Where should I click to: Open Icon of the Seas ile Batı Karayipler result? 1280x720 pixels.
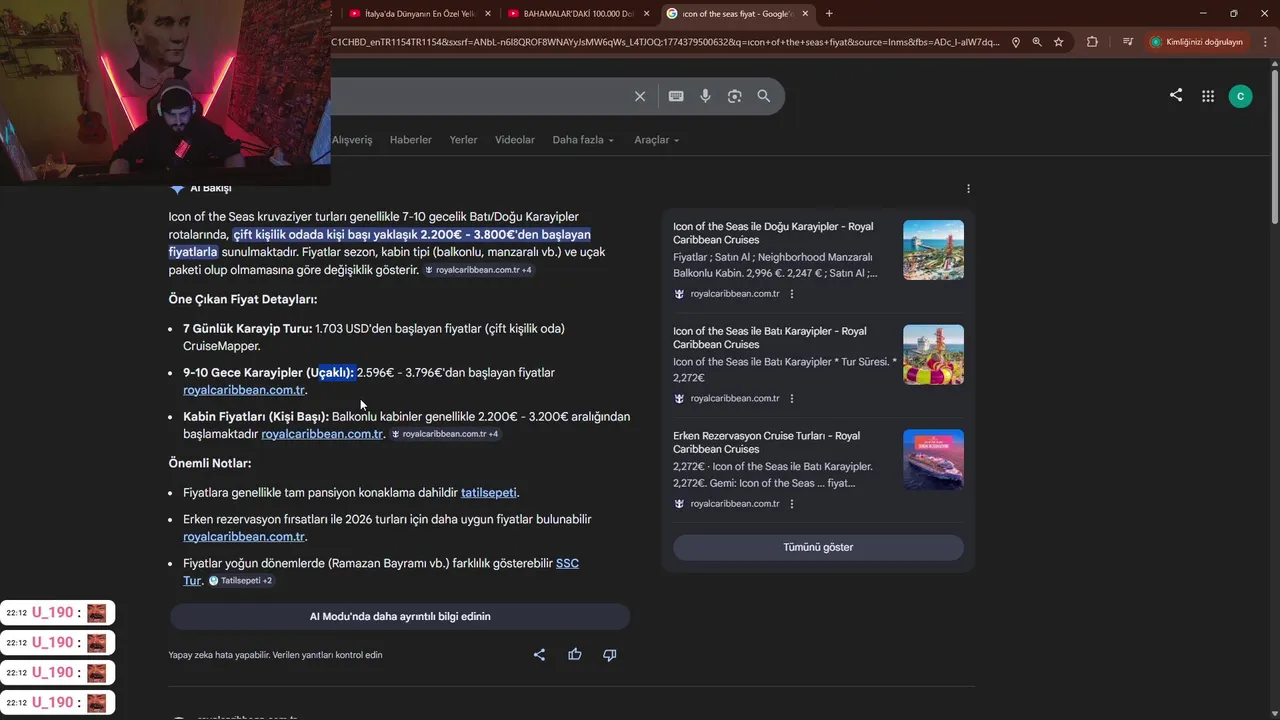tap(770, 337)
